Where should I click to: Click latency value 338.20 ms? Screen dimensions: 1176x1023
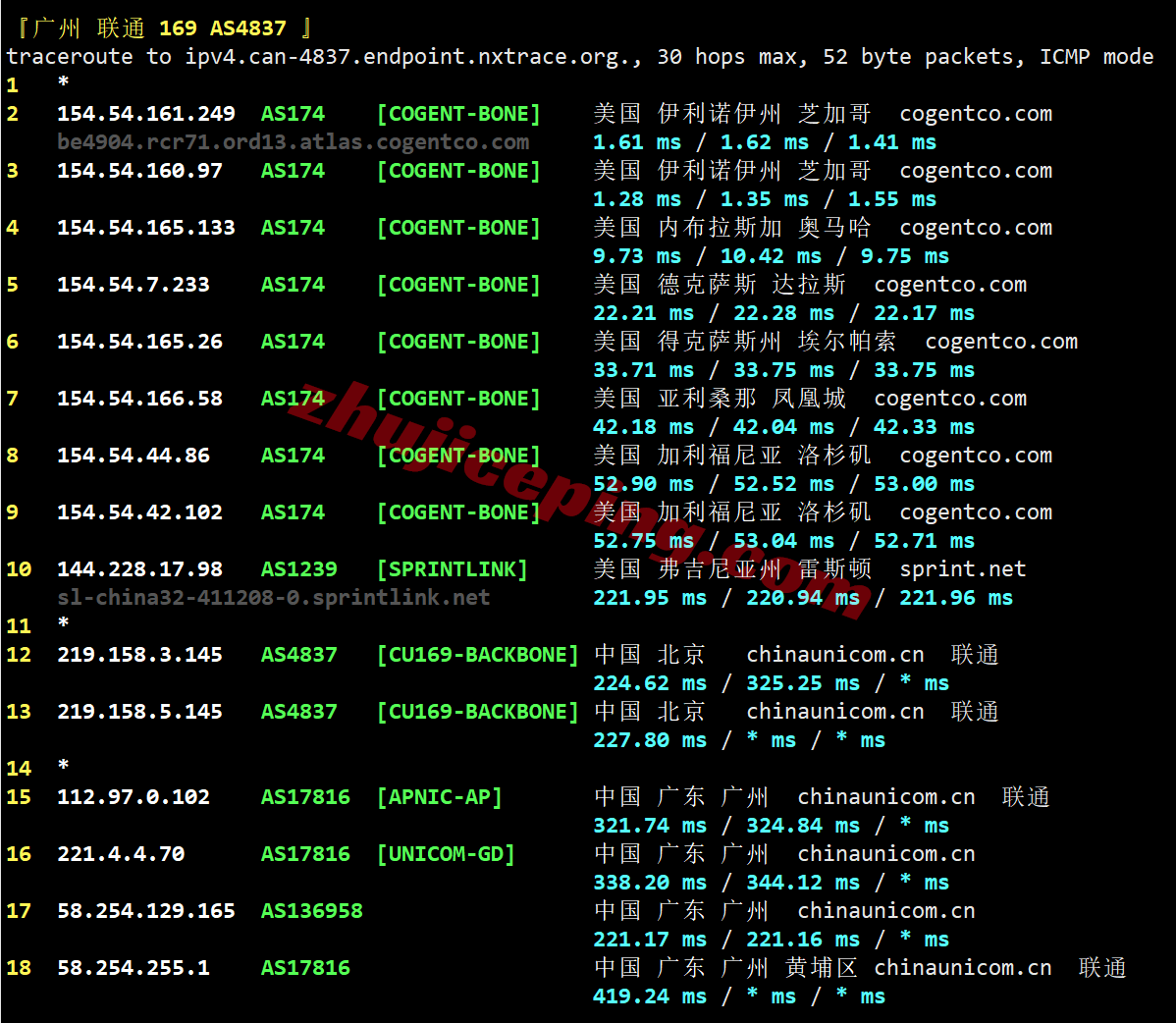(x=650, y=883)
